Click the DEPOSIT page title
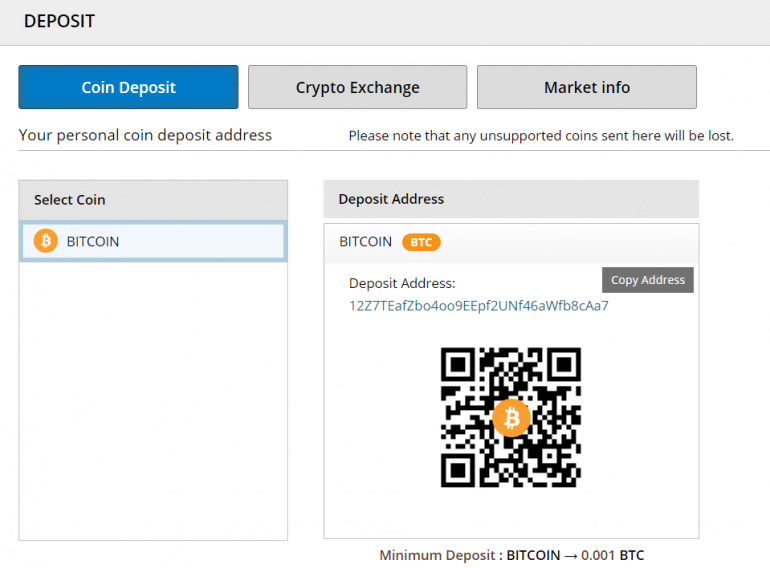The width and height of the screenshot is (770, 568). tap(59, 21)
